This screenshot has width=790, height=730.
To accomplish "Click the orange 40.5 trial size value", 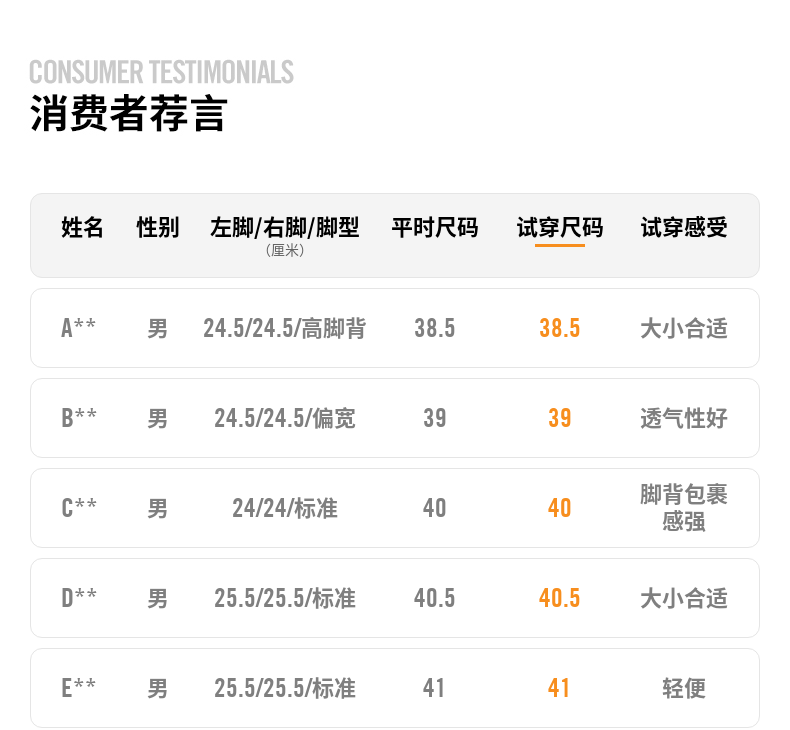I will click(560, 598).
